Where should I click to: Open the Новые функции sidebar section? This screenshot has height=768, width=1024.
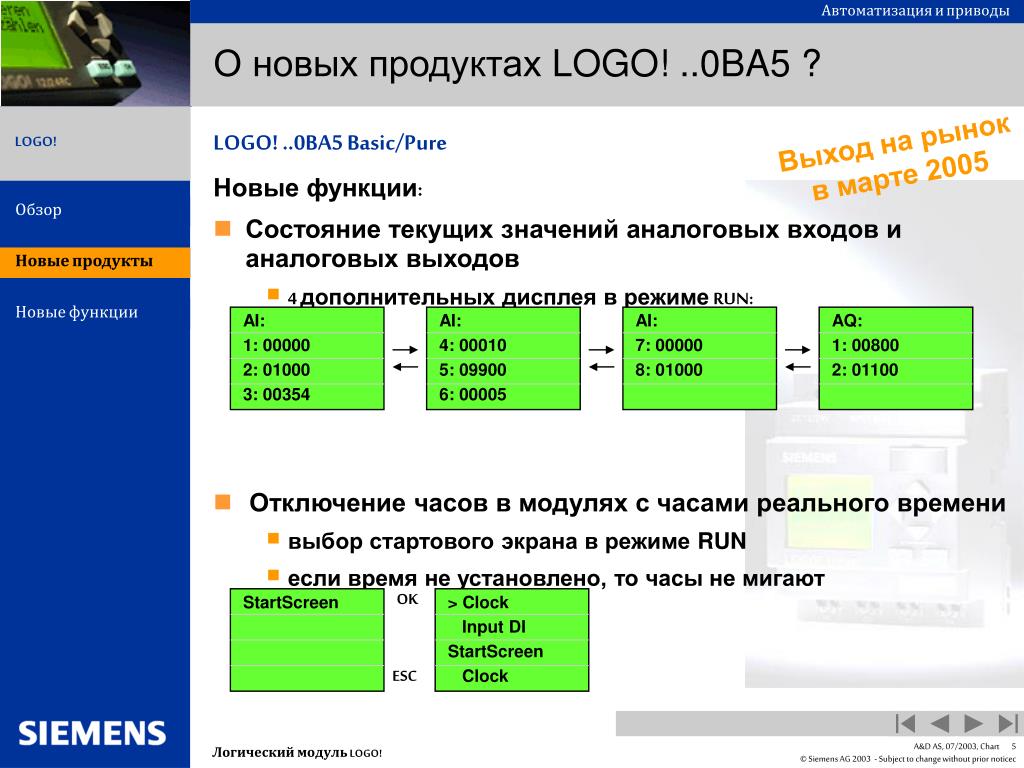point(76,312)
